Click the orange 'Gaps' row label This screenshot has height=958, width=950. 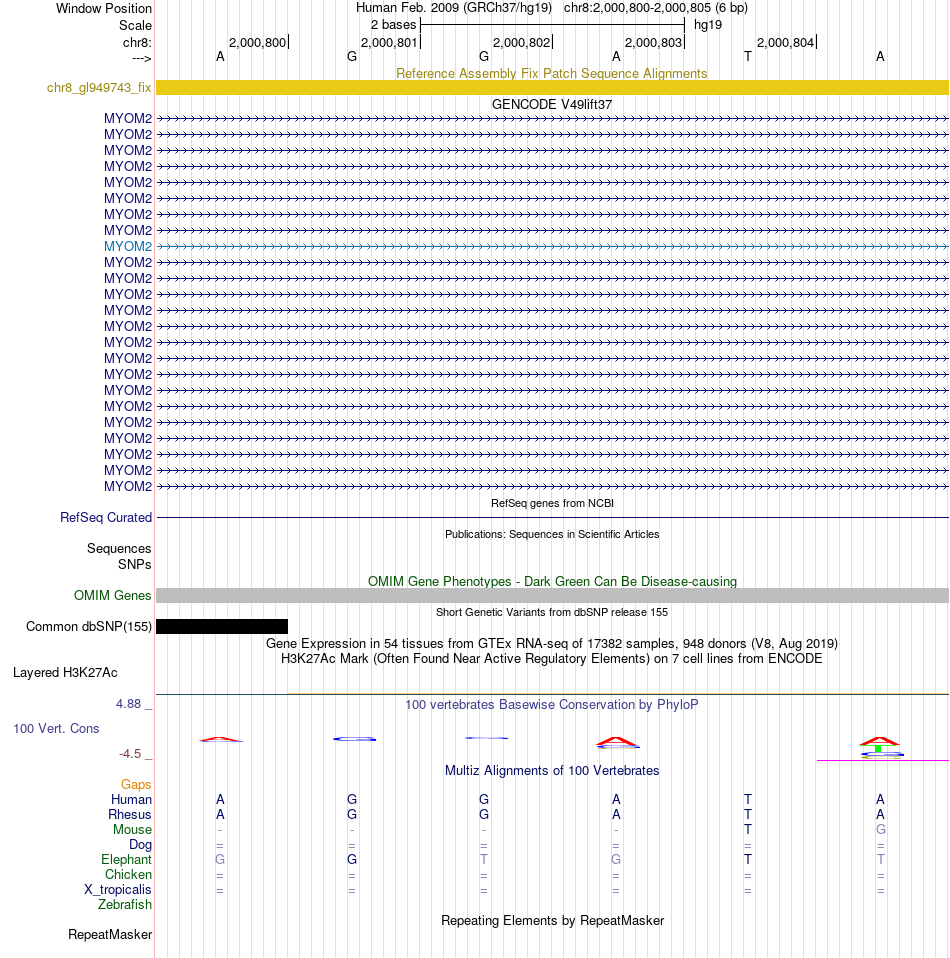click(x=136, y=784)
